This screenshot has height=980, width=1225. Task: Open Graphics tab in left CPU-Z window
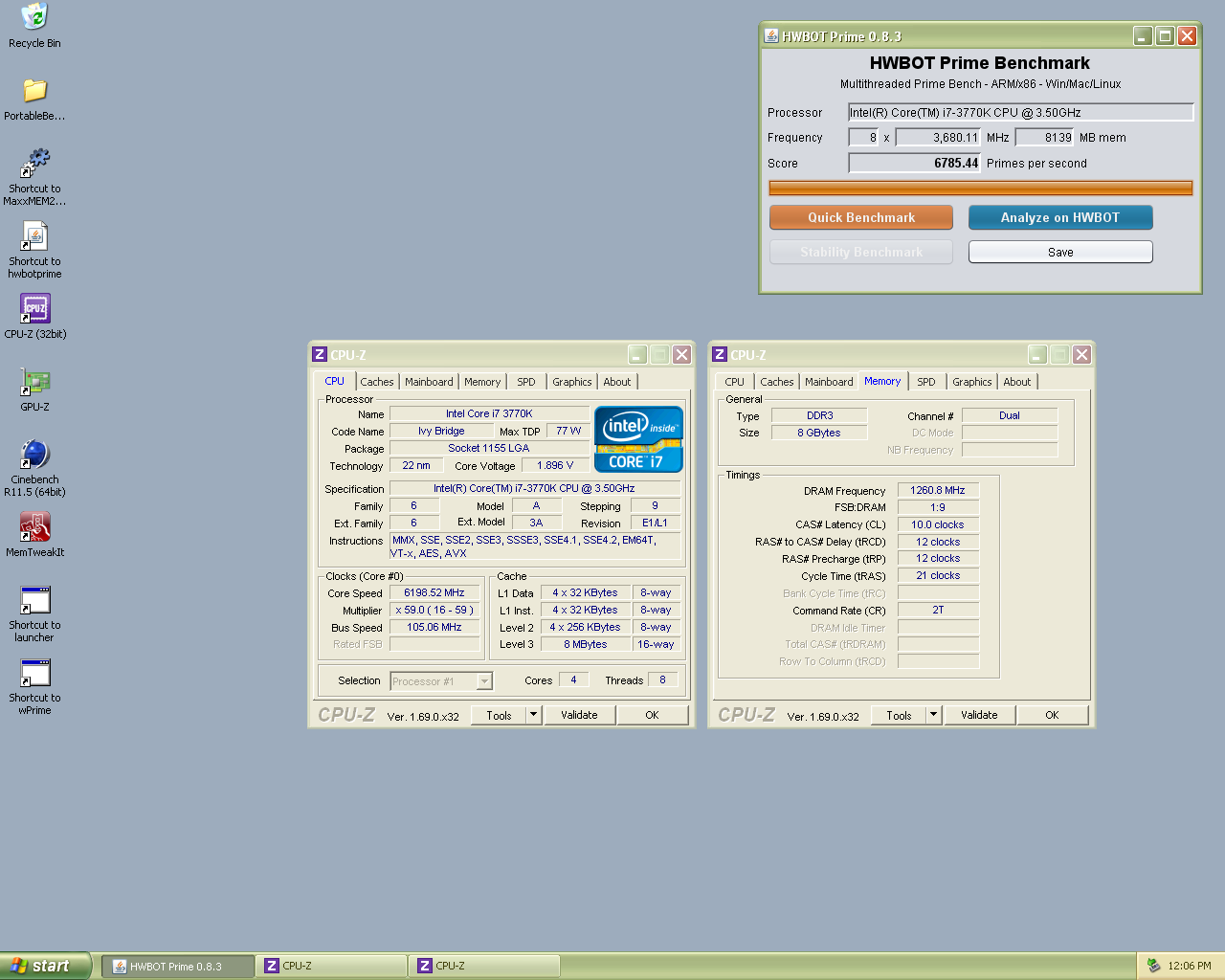[x=572, y=382]
